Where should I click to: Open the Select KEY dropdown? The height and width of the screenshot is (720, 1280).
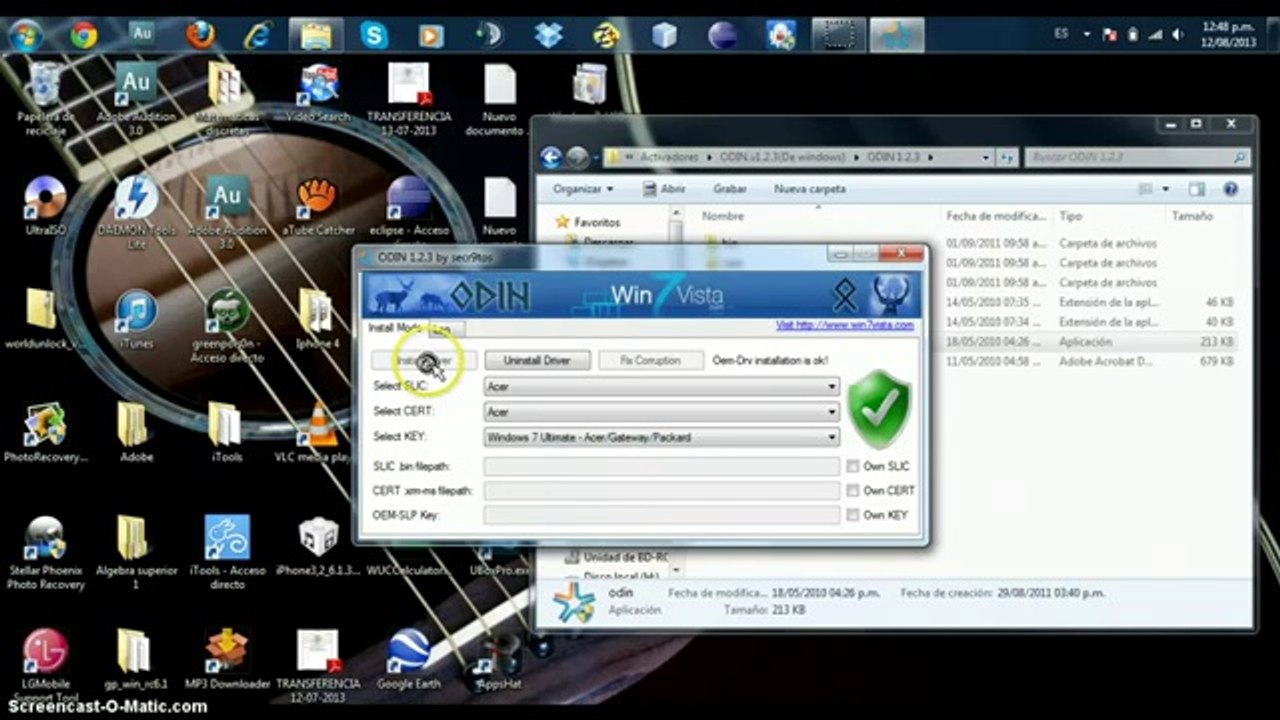tap(831, 437)
